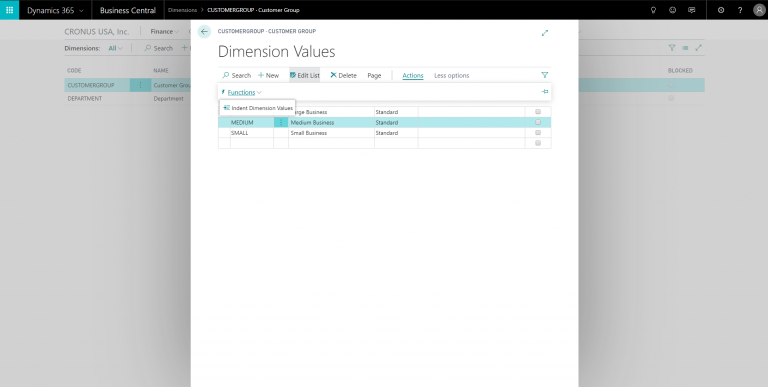Open the Dynamics 365 dropdown chevron
The image size is (768, 387).
pos(81,10)
